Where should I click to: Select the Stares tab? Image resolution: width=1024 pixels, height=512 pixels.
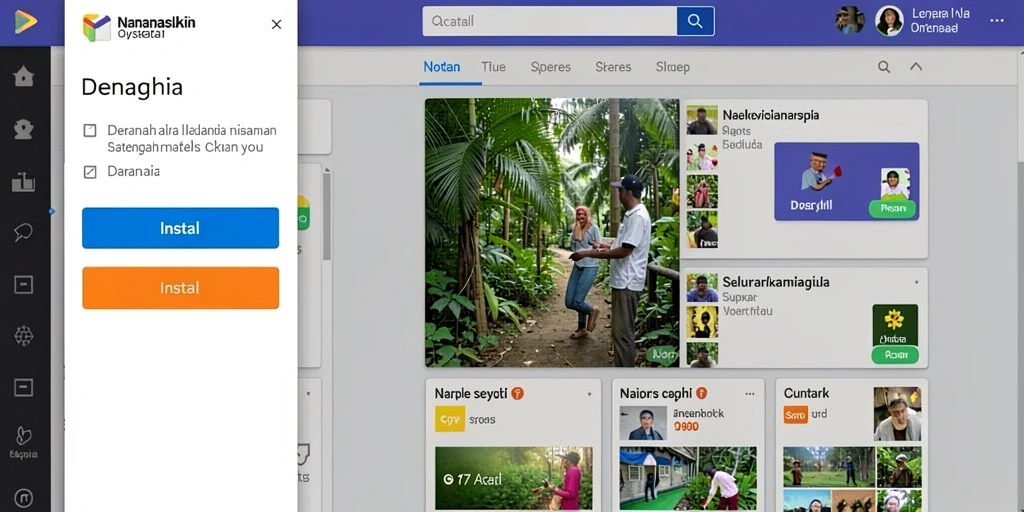[x=613, y=67]
